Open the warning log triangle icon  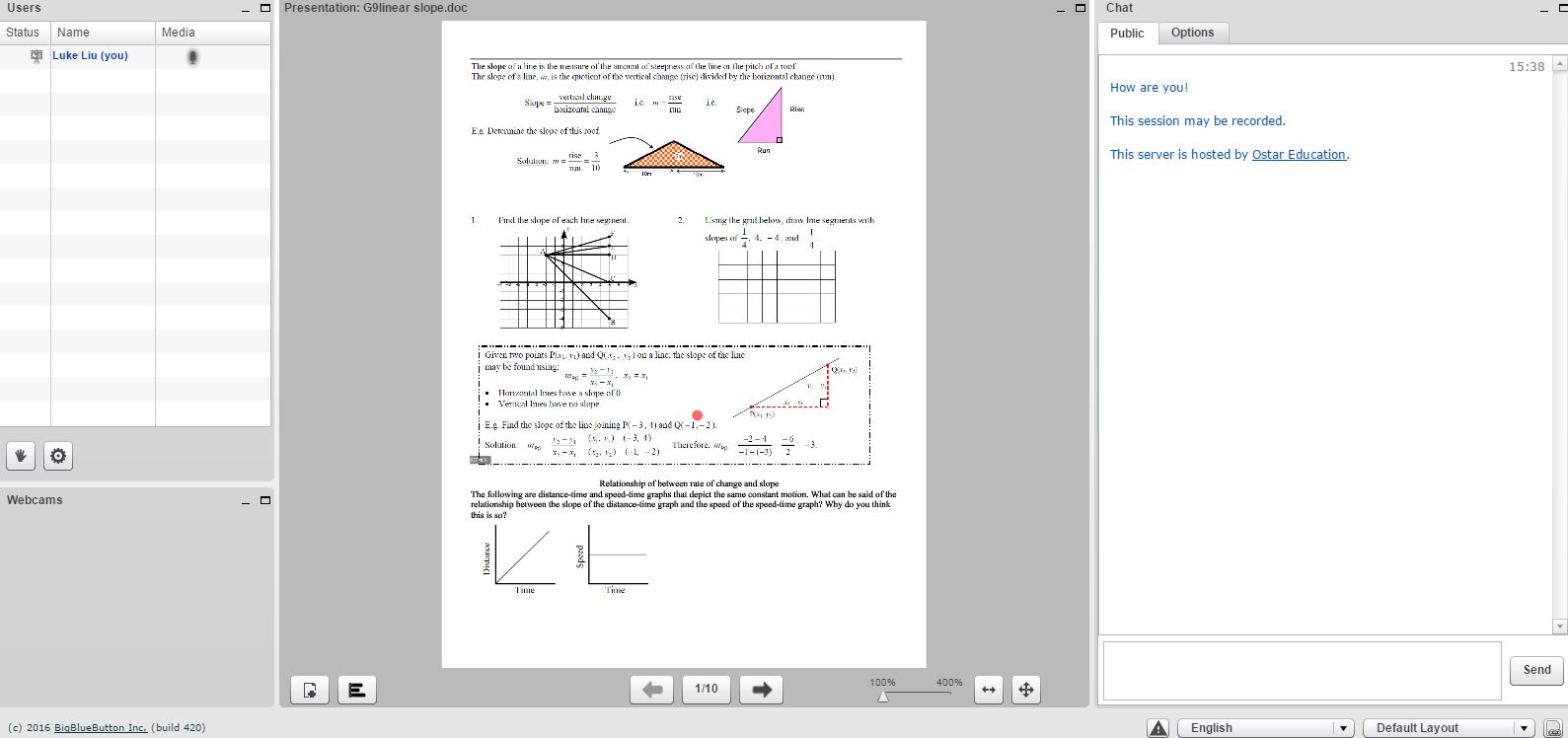click(x=1158, y=728)
